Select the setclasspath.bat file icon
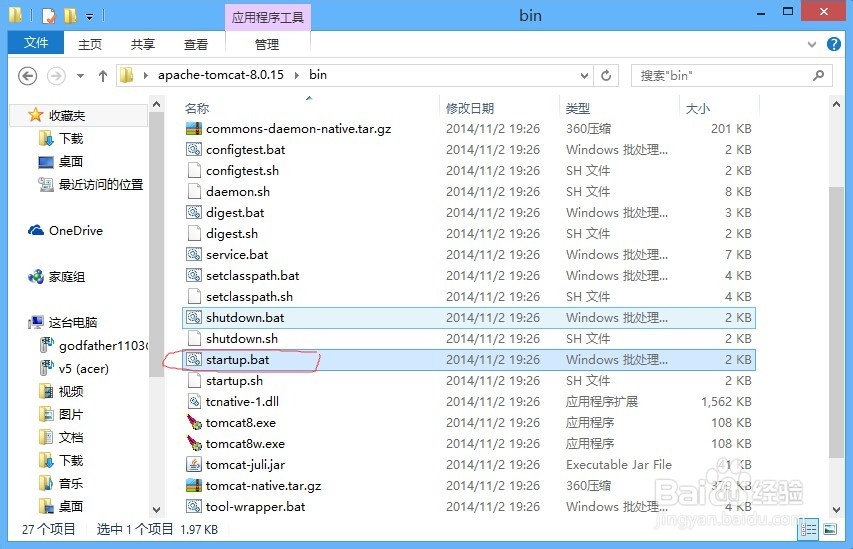Screen dimensions: 853x549 pyautogui.click(x=194, y=276)
